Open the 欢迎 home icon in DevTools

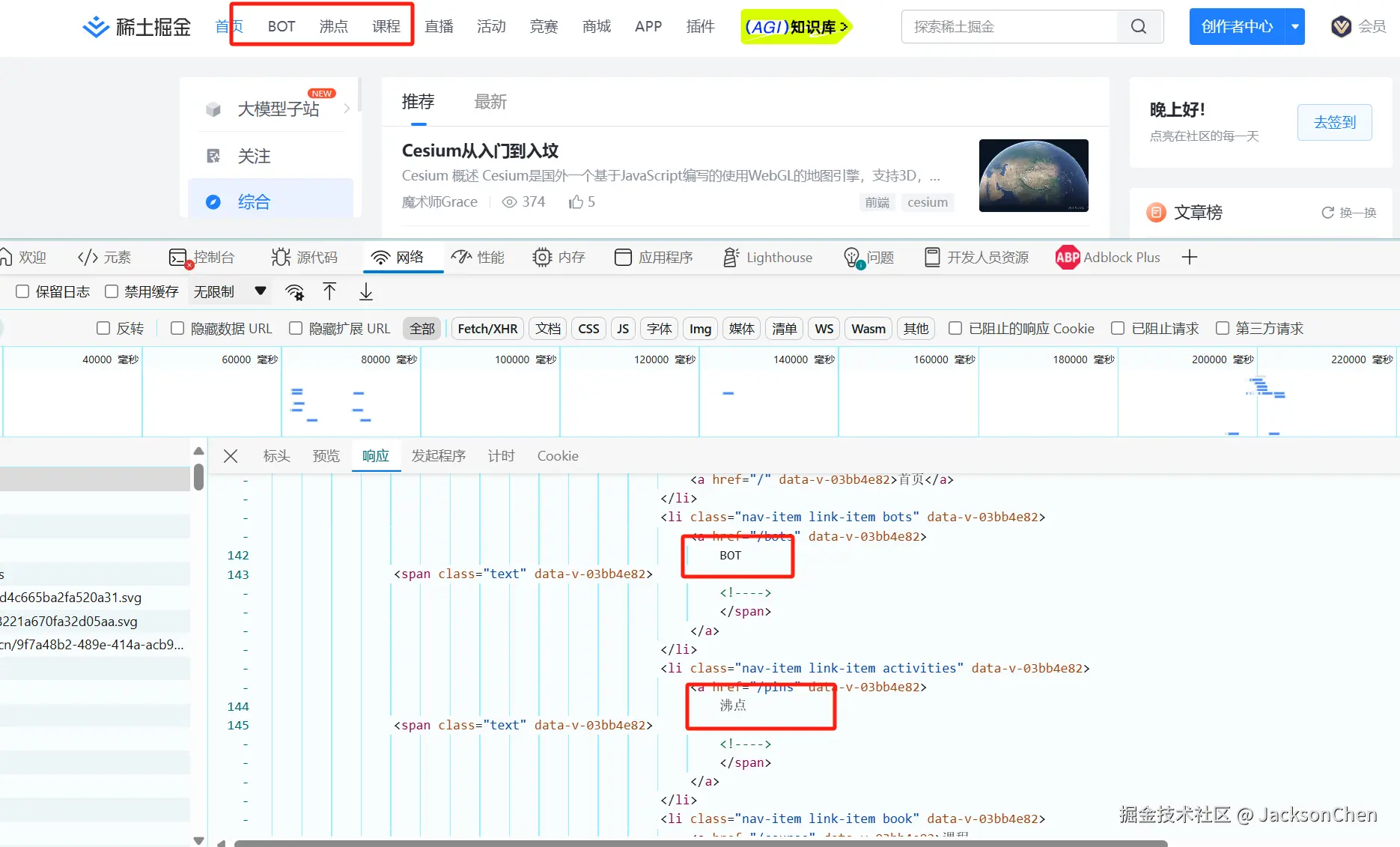tap(6, 258)
